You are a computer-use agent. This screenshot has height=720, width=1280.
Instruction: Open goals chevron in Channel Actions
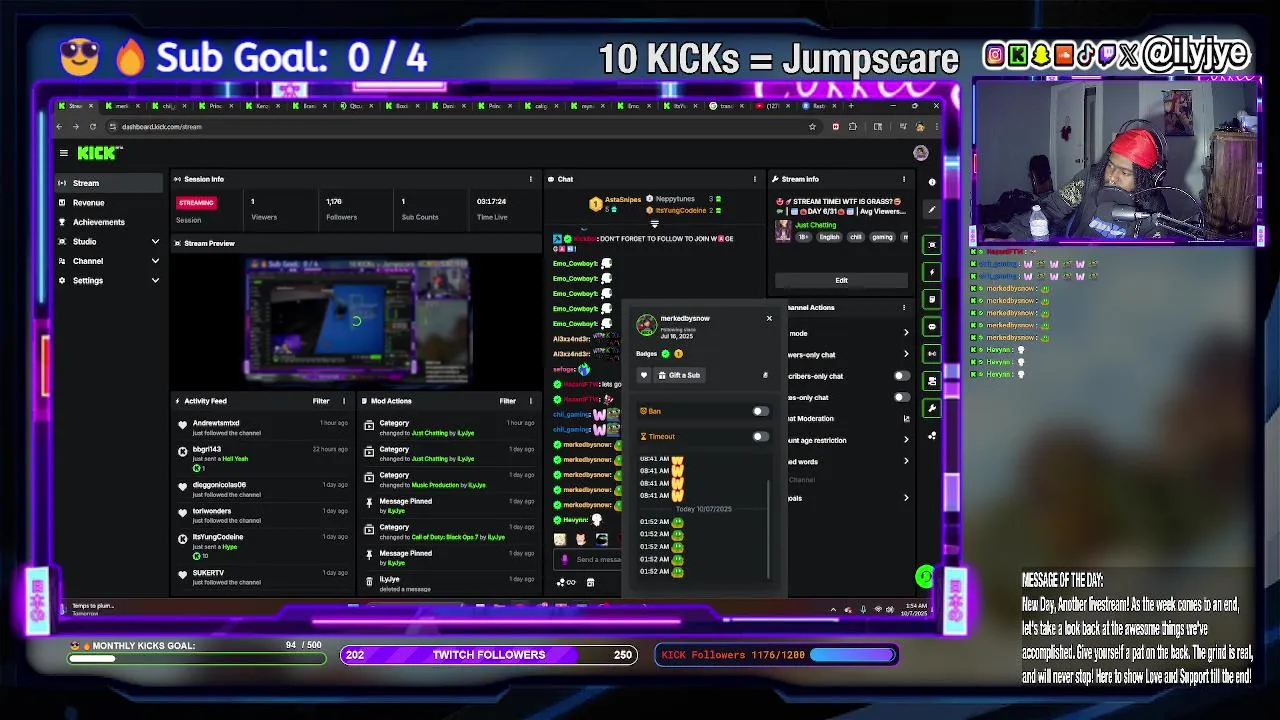tap(906, 498)
